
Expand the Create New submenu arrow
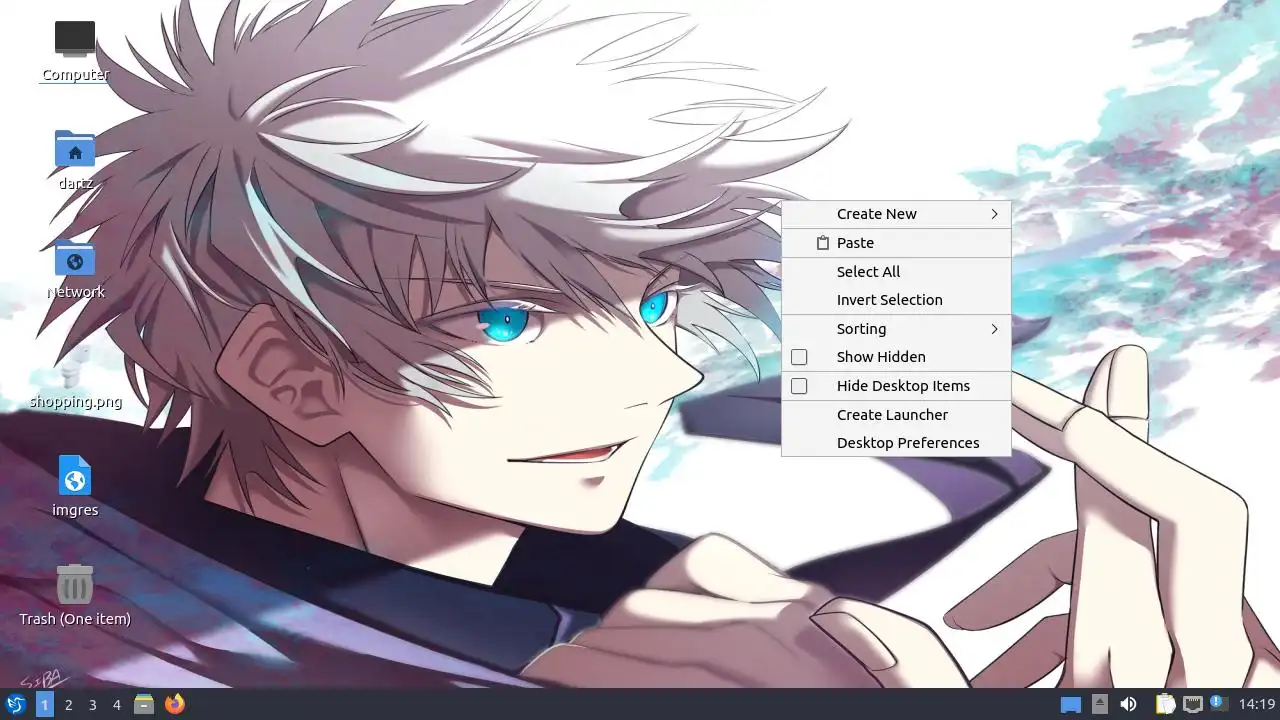[994, 214]
